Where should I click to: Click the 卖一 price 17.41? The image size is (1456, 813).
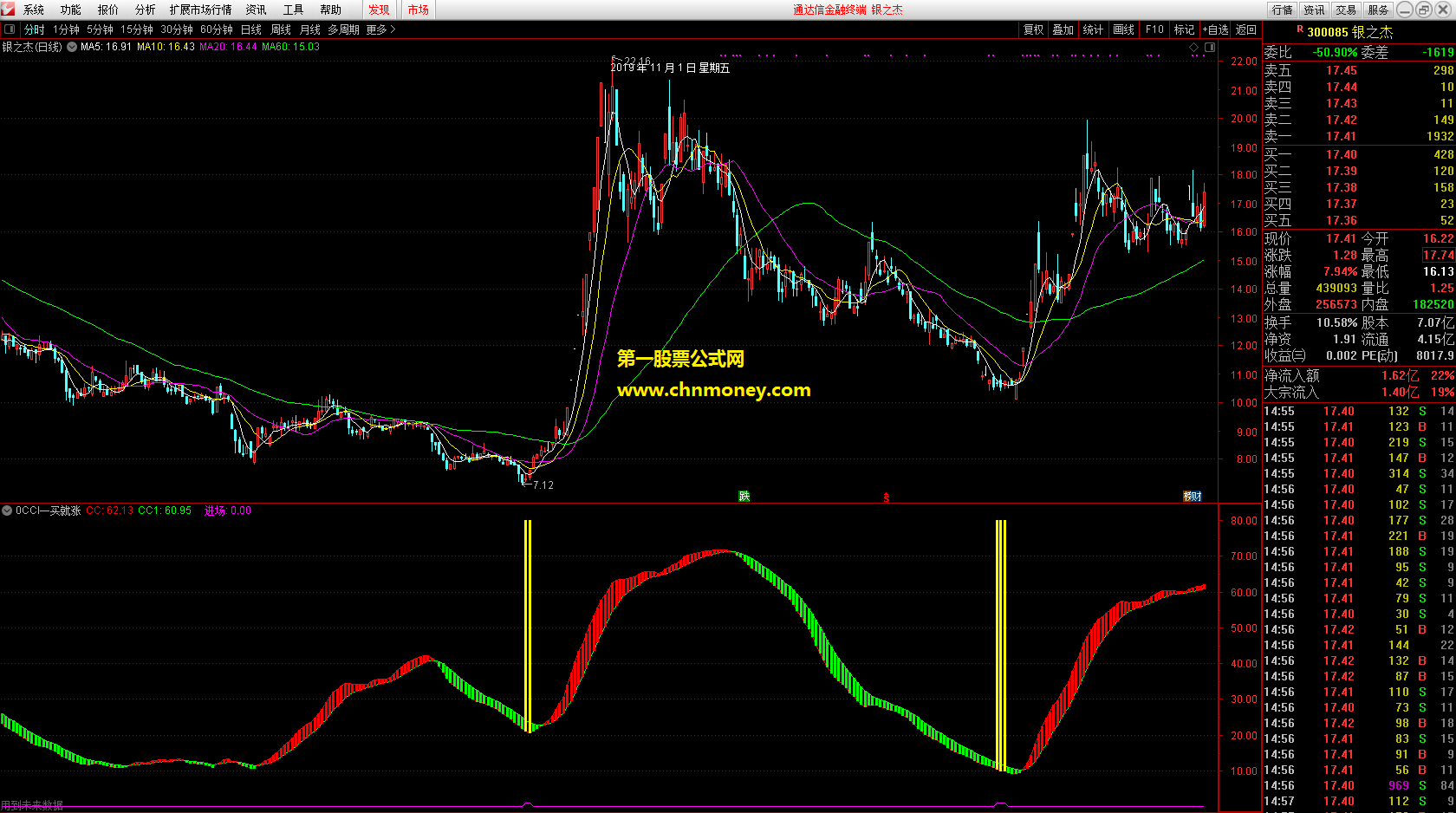point(1341,136)
